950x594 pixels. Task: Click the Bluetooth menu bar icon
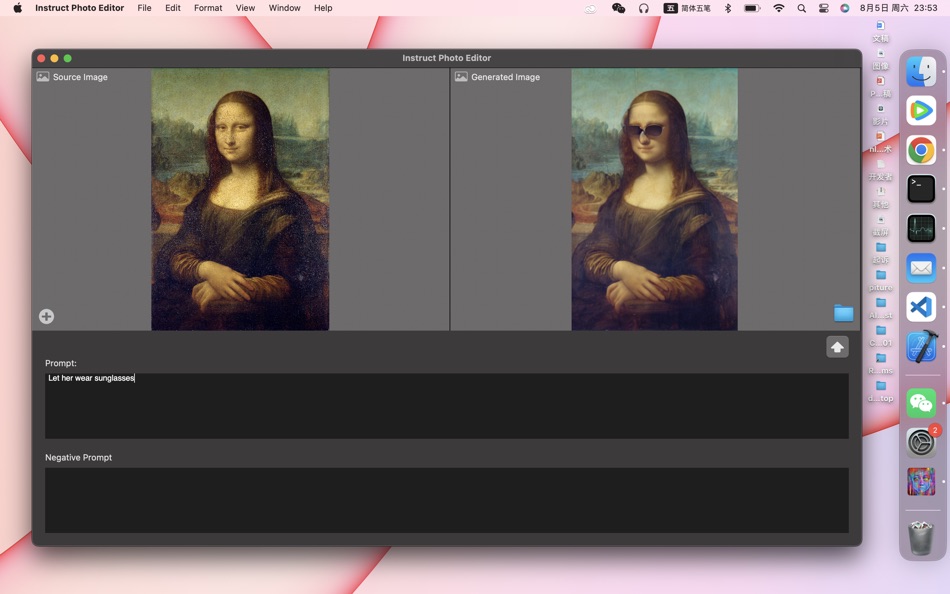coord(728,8)
